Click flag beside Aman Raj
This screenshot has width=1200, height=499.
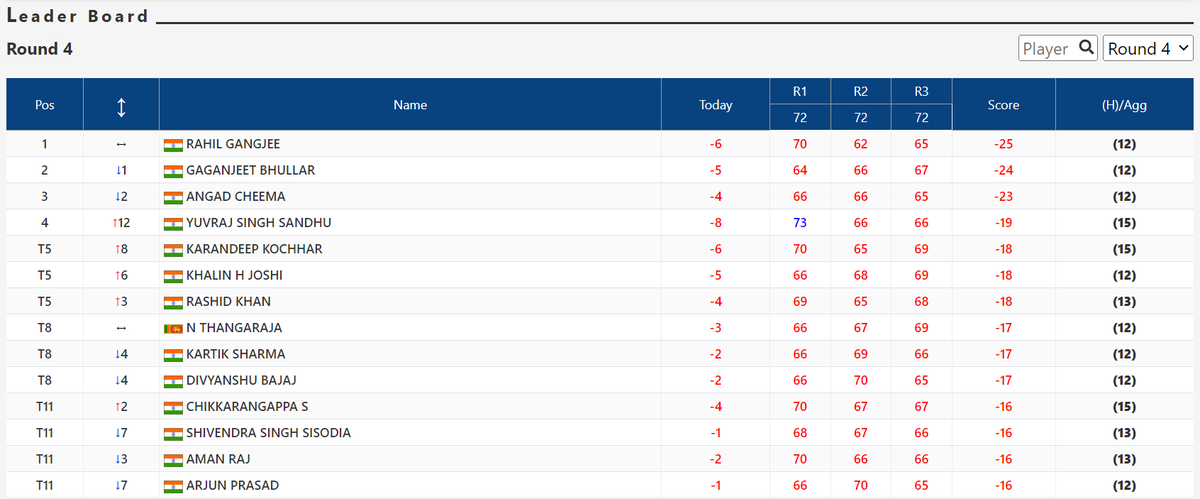coord(173,459)
